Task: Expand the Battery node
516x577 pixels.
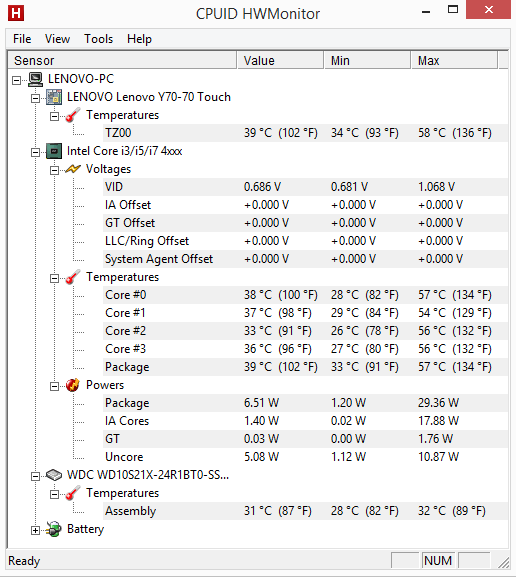Action: point(35,530)
